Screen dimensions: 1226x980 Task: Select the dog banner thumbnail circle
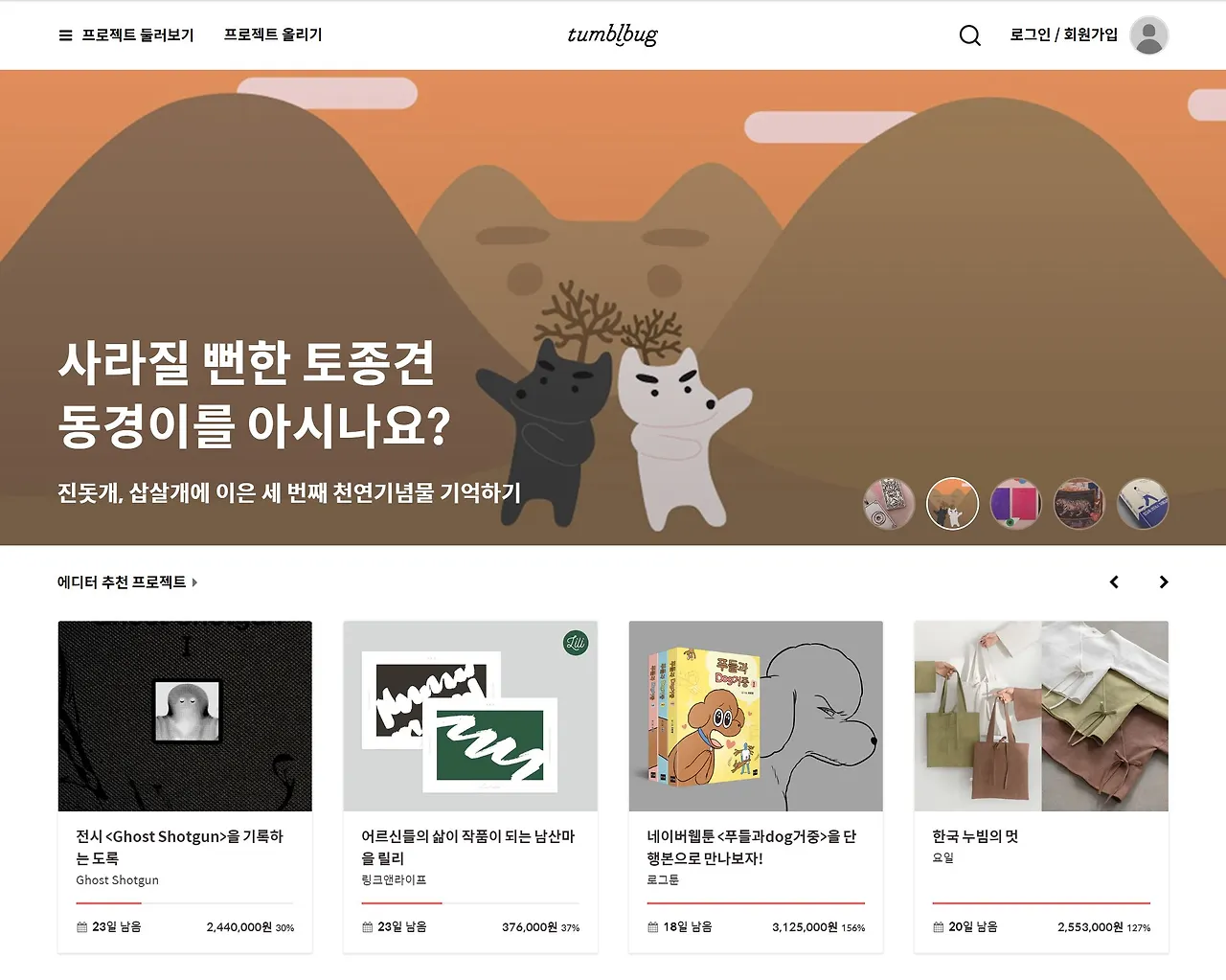[952, 504]
